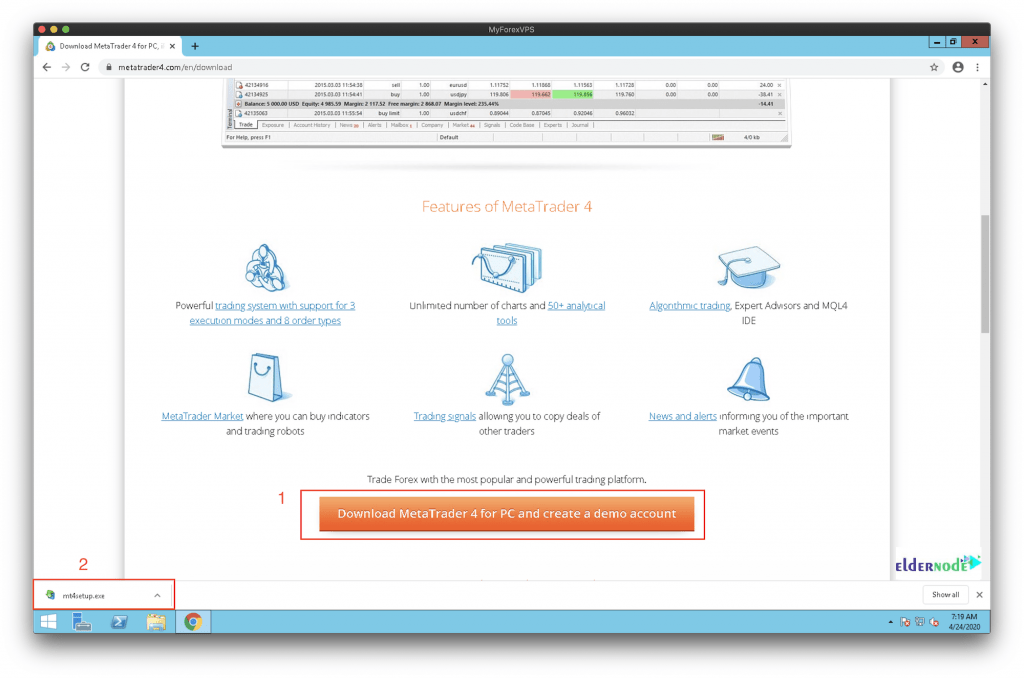Screen dimensions: 1024x678
Task: Open the News and alerts link
Action: pos(682,416)
